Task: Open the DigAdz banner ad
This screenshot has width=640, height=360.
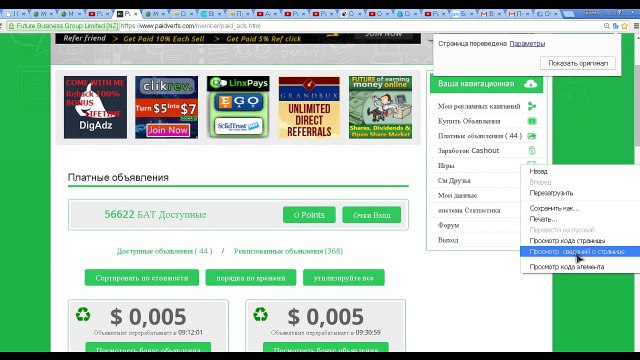Action: tap(95, 107)
